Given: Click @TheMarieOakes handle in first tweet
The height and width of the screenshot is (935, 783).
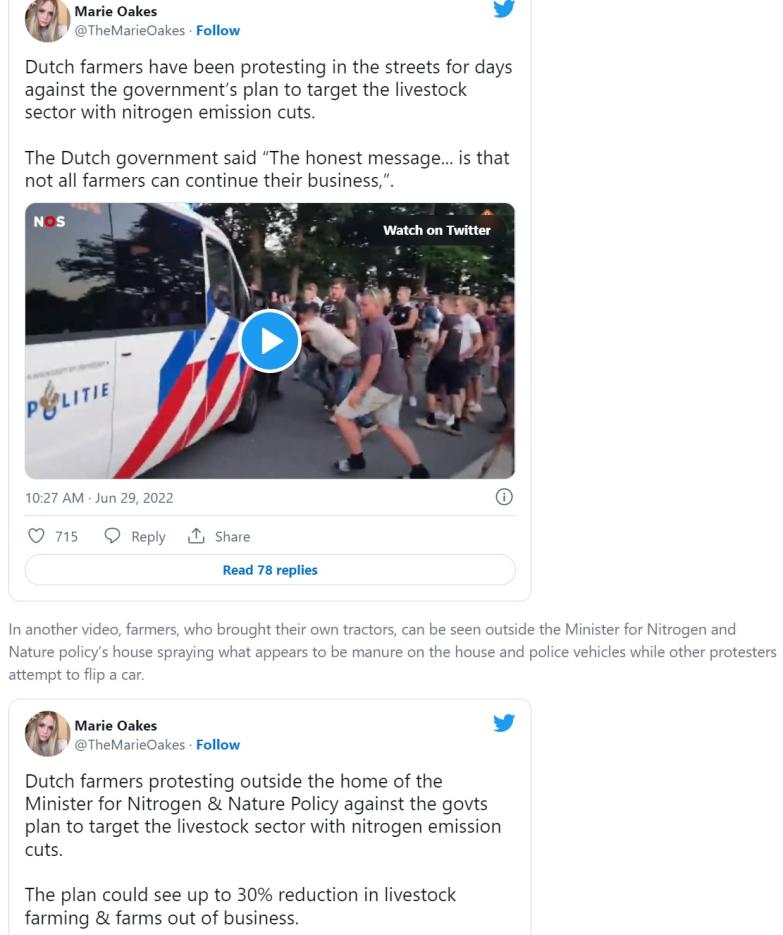Looking at the screenshot, I should [129, 30].
